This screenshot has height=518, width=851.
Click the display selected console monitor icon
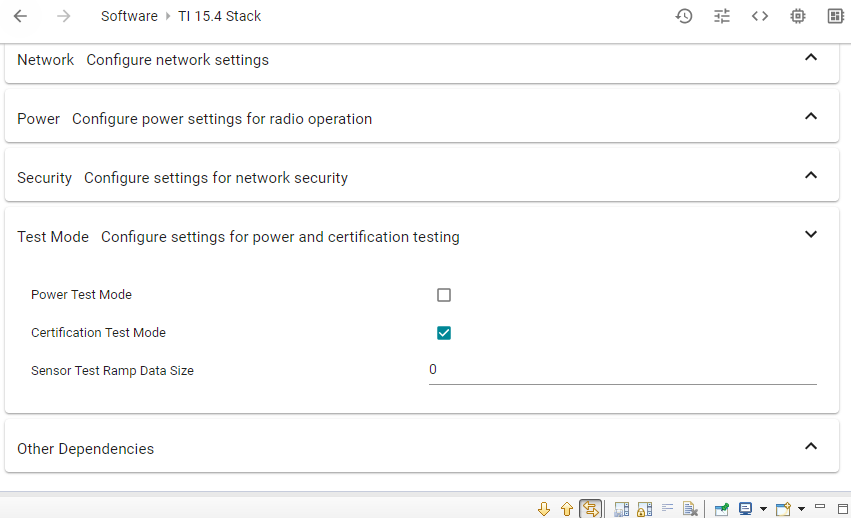[745, 509]
